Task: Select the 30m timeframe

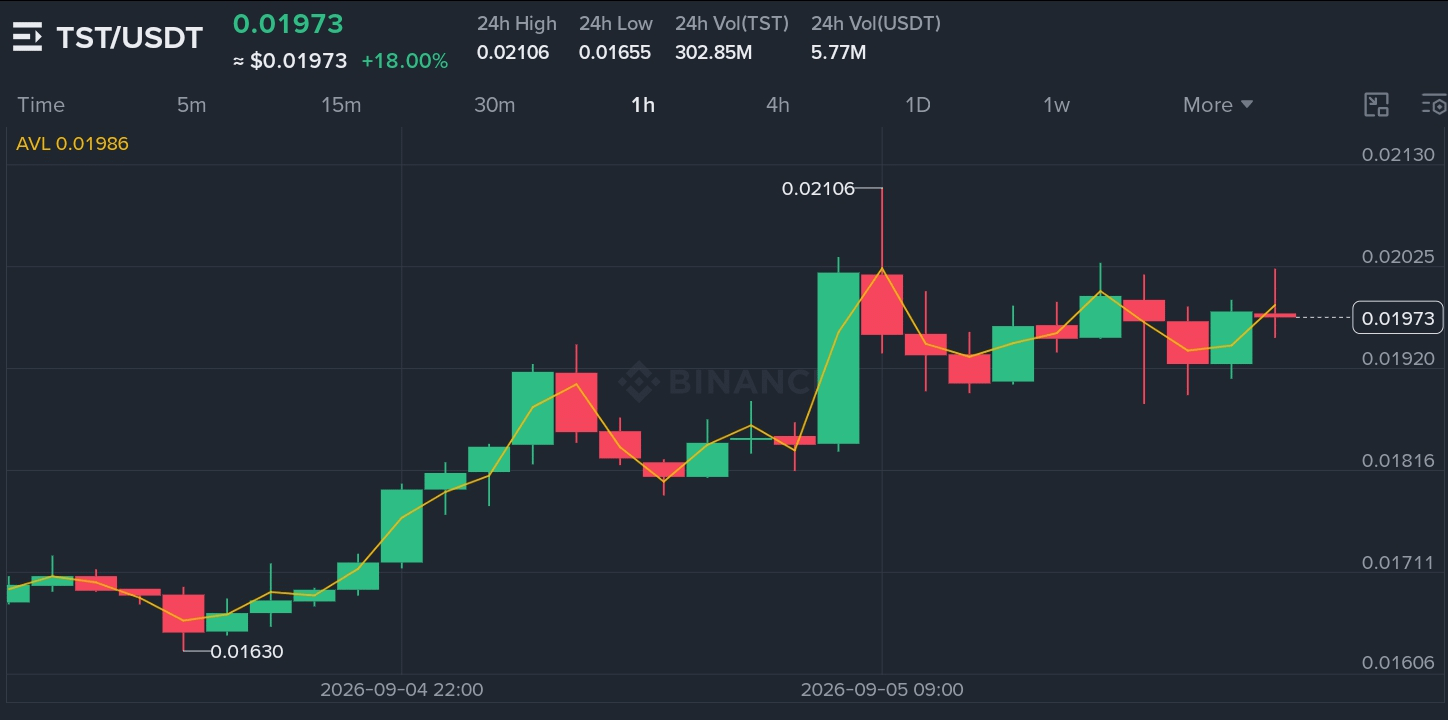Action: (x=494, y=105)
